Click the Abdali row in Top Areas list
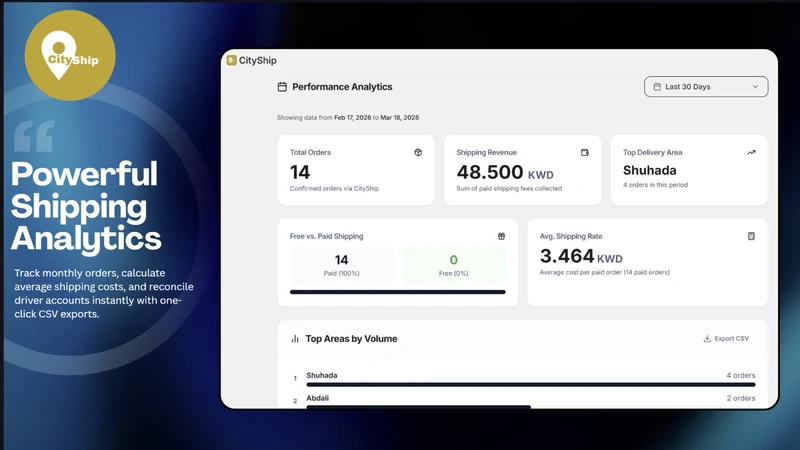The image size is (800, 450). [524, 401]
